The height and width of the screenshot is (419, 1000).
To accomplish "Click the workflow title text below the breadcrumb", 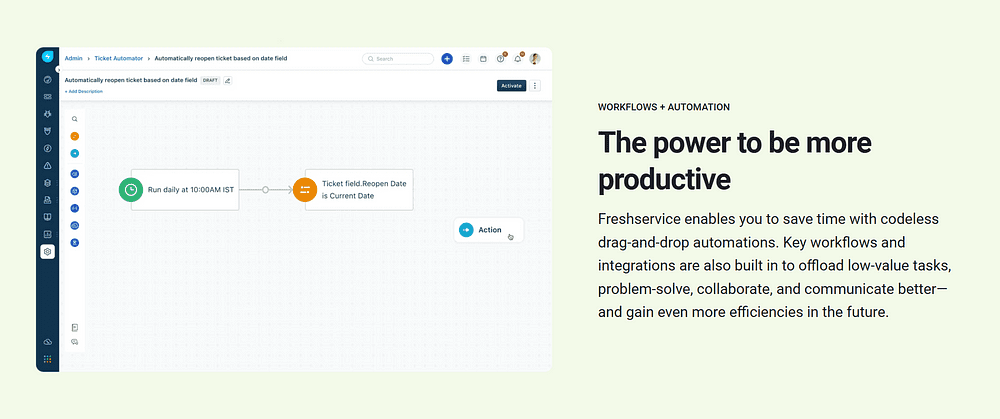I will point(131,80).
